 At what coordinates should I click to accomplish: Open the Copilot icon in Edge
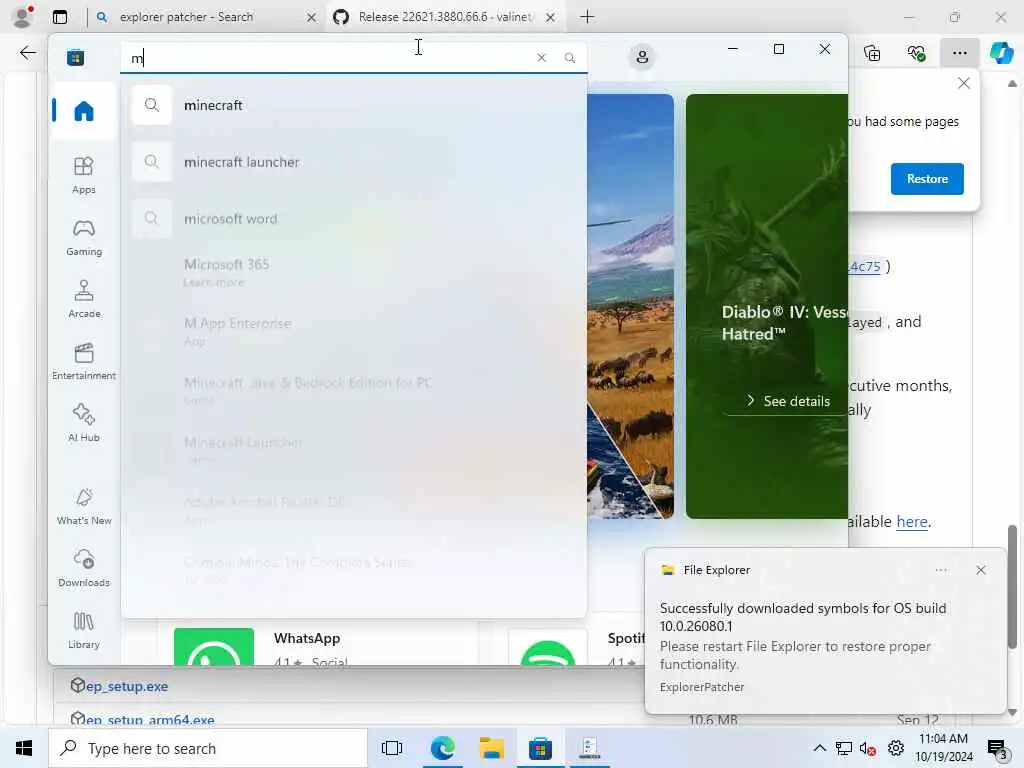pyautogui.click(x=1002, y=53)
